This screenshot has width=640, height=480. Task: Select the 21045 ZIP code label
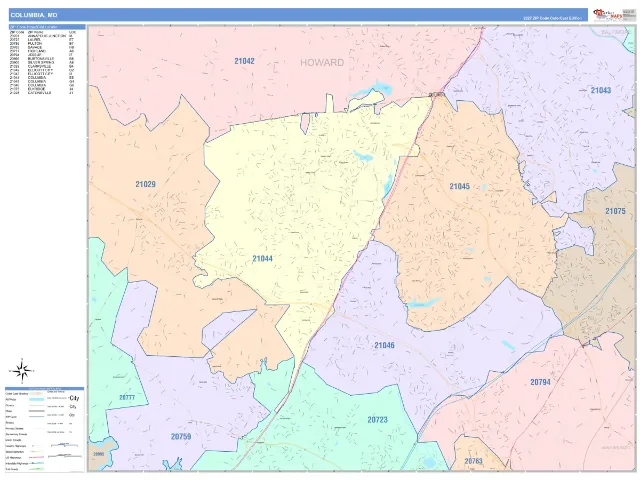coord(460,186)
